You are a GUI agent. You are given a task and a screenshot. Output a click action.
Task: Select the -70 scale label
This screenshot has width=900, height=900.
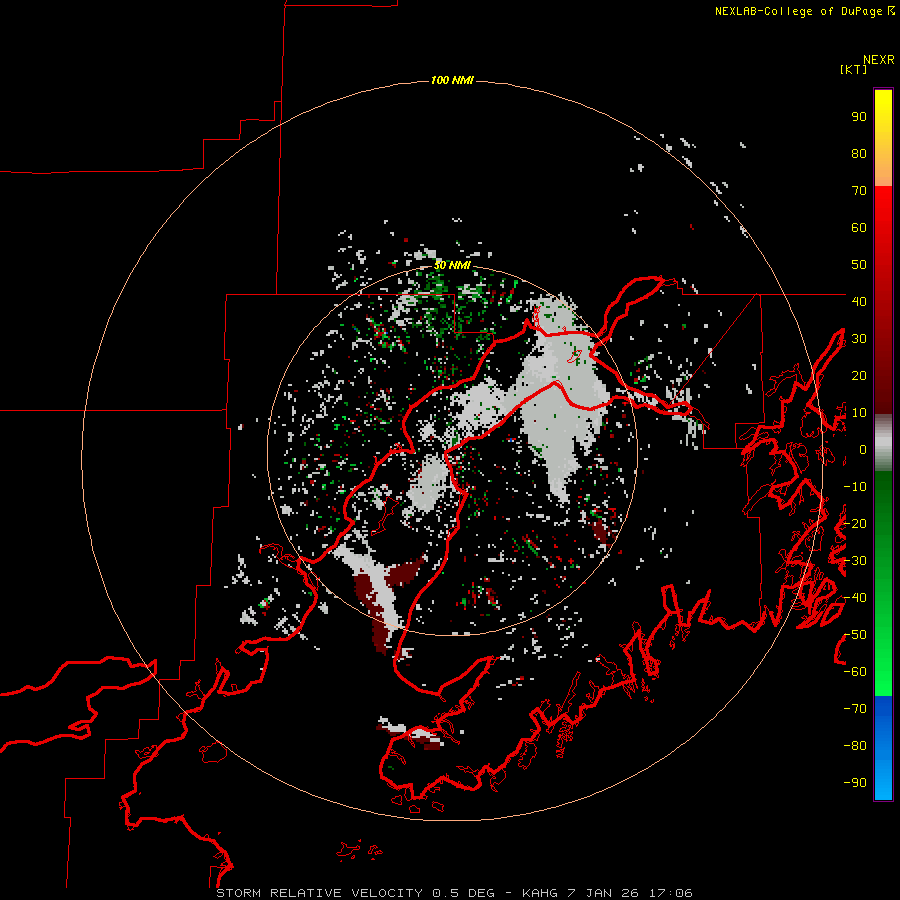point(855,709)
